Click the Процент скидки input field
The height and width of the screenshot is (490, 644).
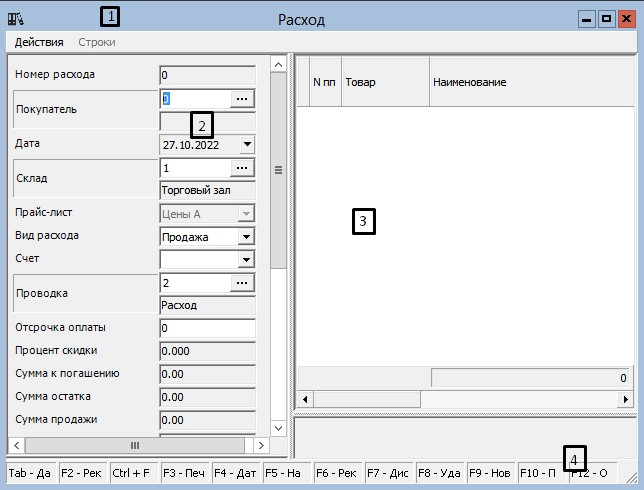[208, 351]
